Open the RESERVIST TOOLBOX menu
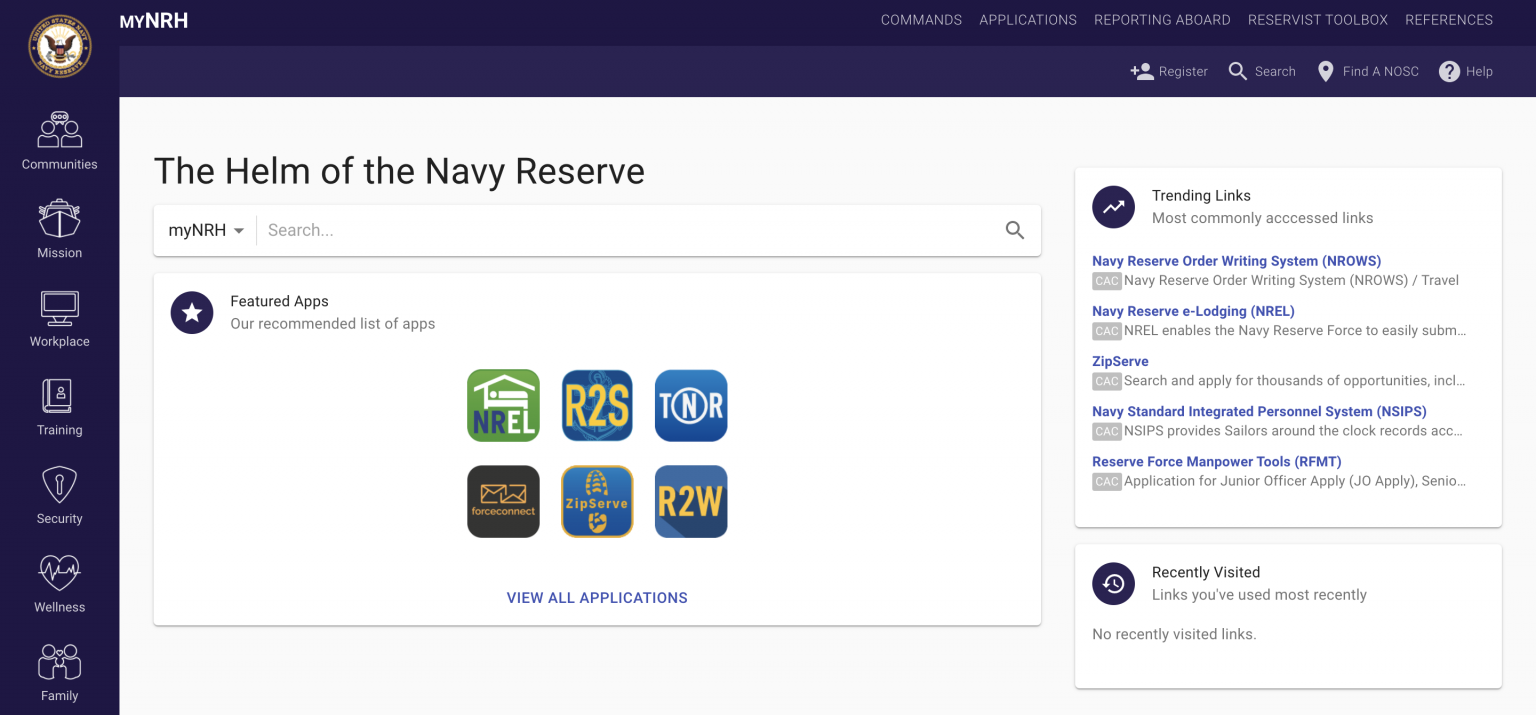The width and height of the screenshot is (1536, 715). coord(1318,20)
